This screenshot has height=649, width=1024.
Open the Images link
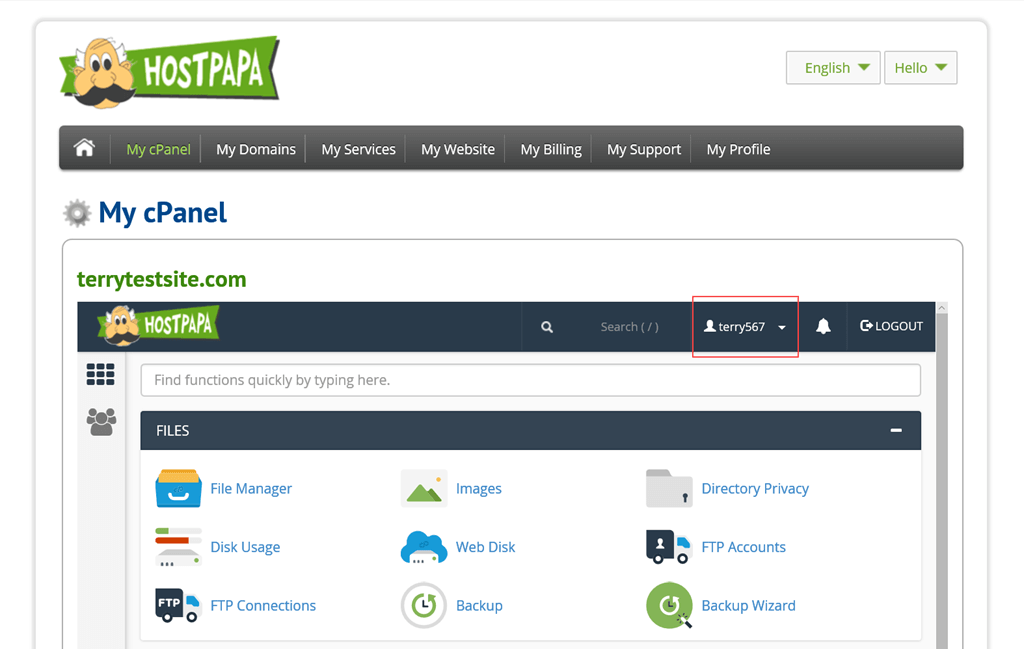pos(479,488)
